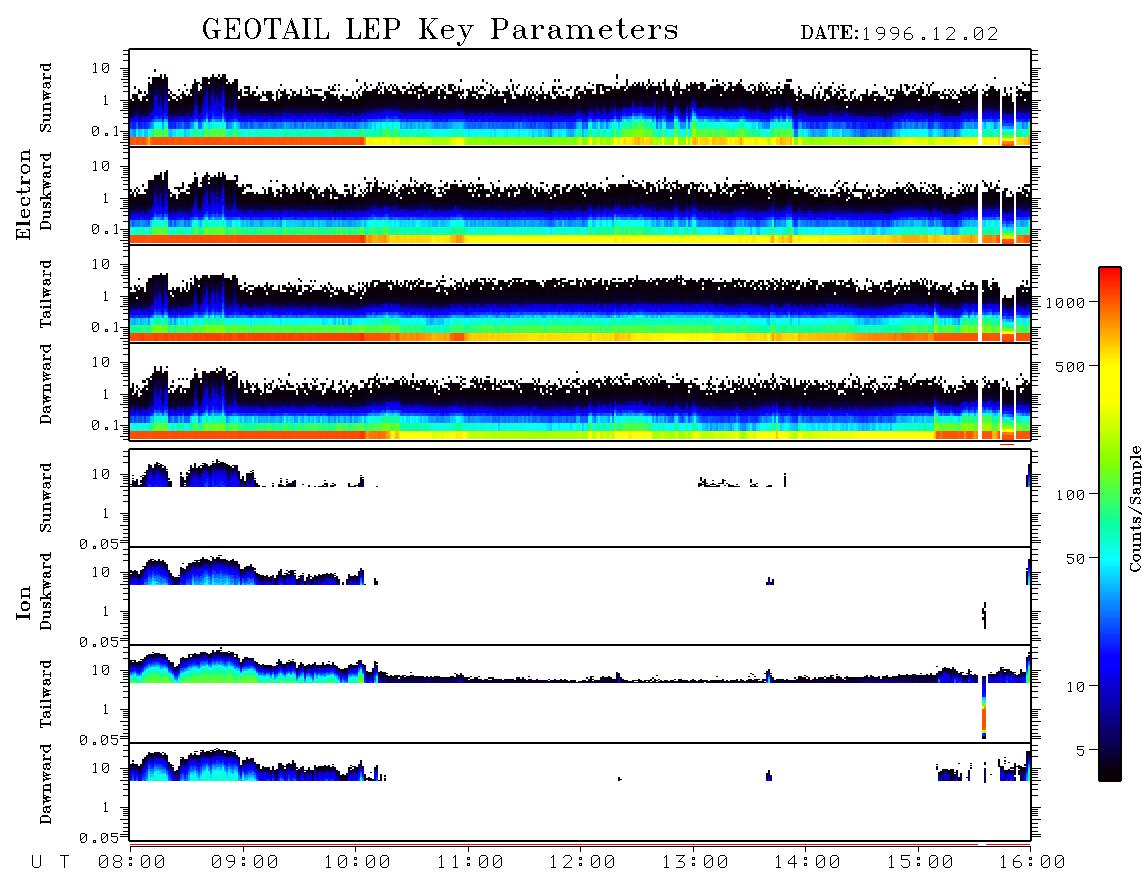Click the colorbar tick value 5
Screen dimensions: 1142x880
(1081, 751)
